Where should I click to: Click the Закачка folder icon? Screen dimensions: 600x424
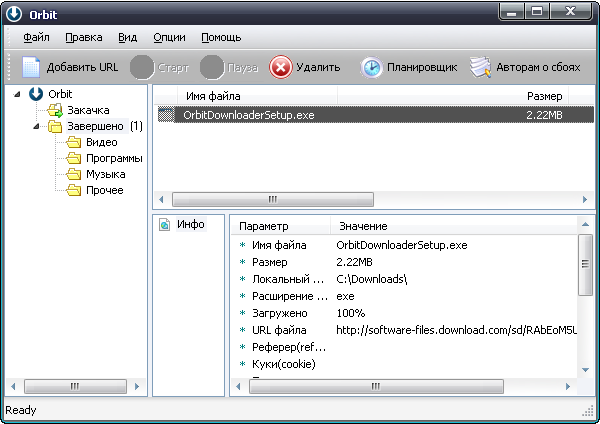55,110
